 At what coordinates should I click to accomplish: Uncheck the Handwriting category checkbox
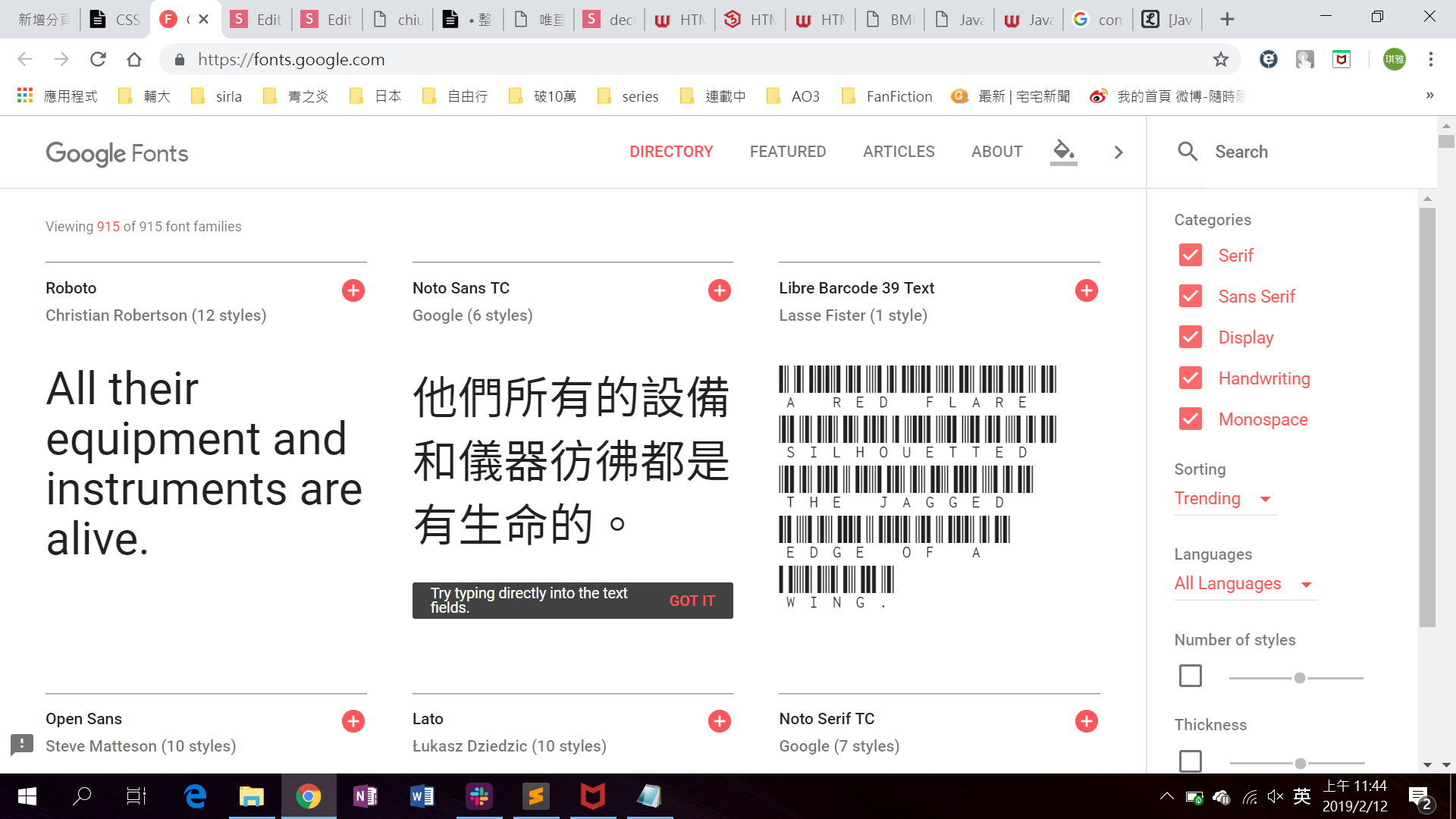tap(1191, 378)
